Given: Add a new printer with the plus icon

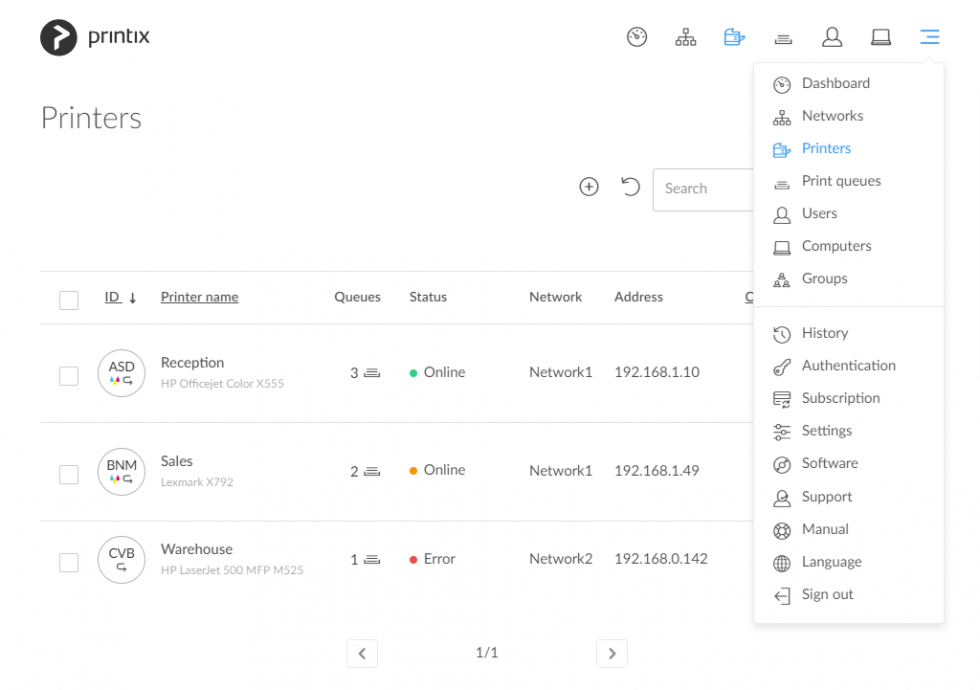Looking at the screenshot, I should click(x=589, y=186).
